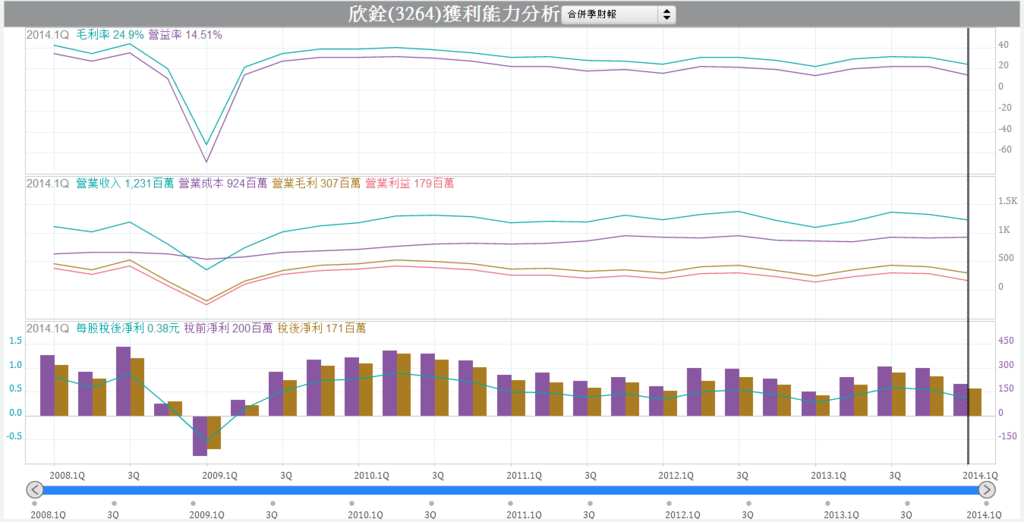
Task: Click the 1.5 EPS left axis label
Action: click(16, 342)
